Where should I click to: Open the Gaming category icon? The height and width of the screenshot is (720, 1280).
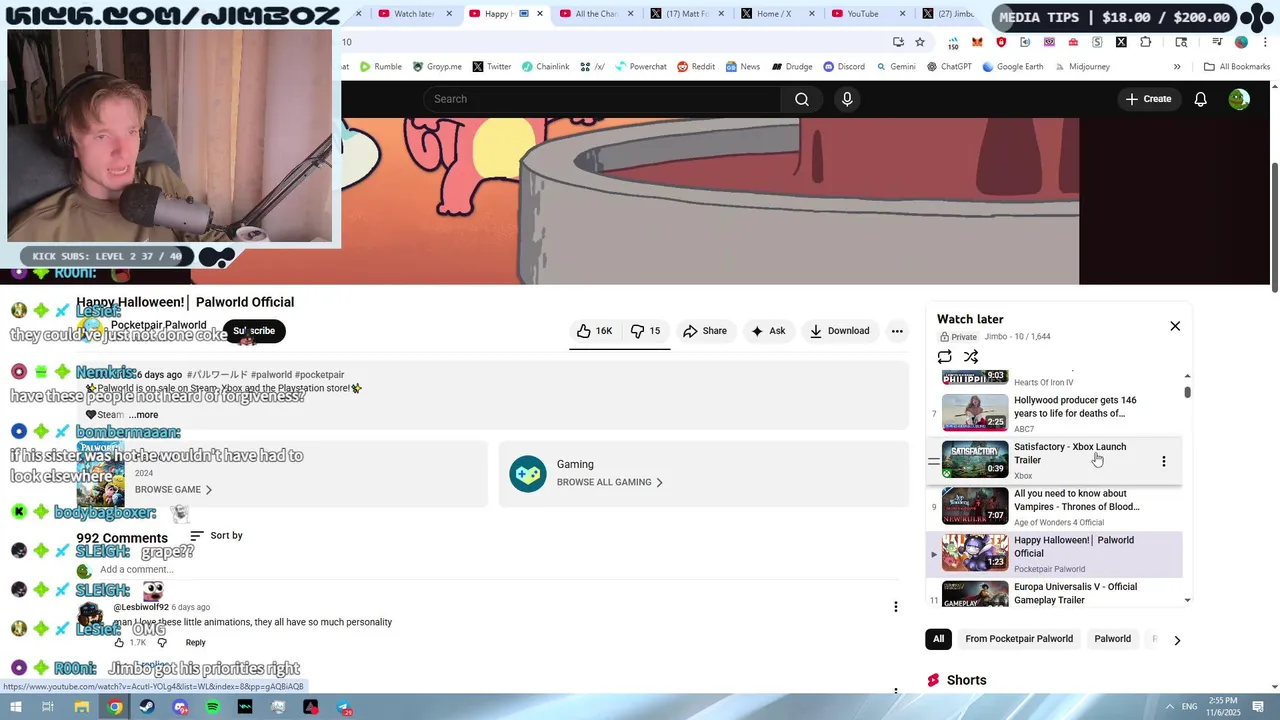(527, 473)
